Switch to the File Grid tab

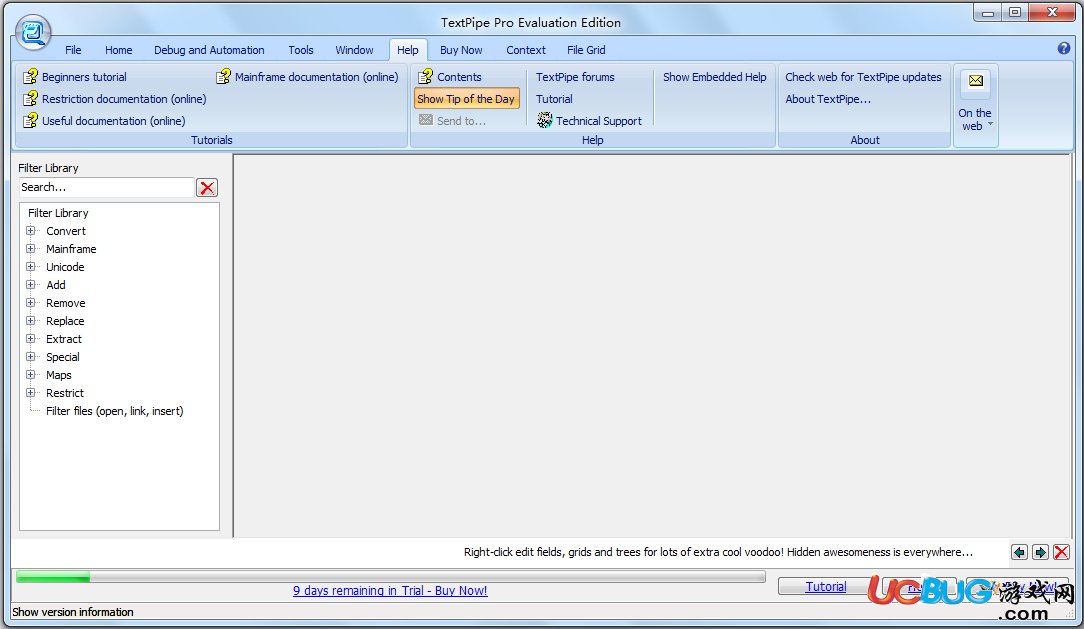586,50
